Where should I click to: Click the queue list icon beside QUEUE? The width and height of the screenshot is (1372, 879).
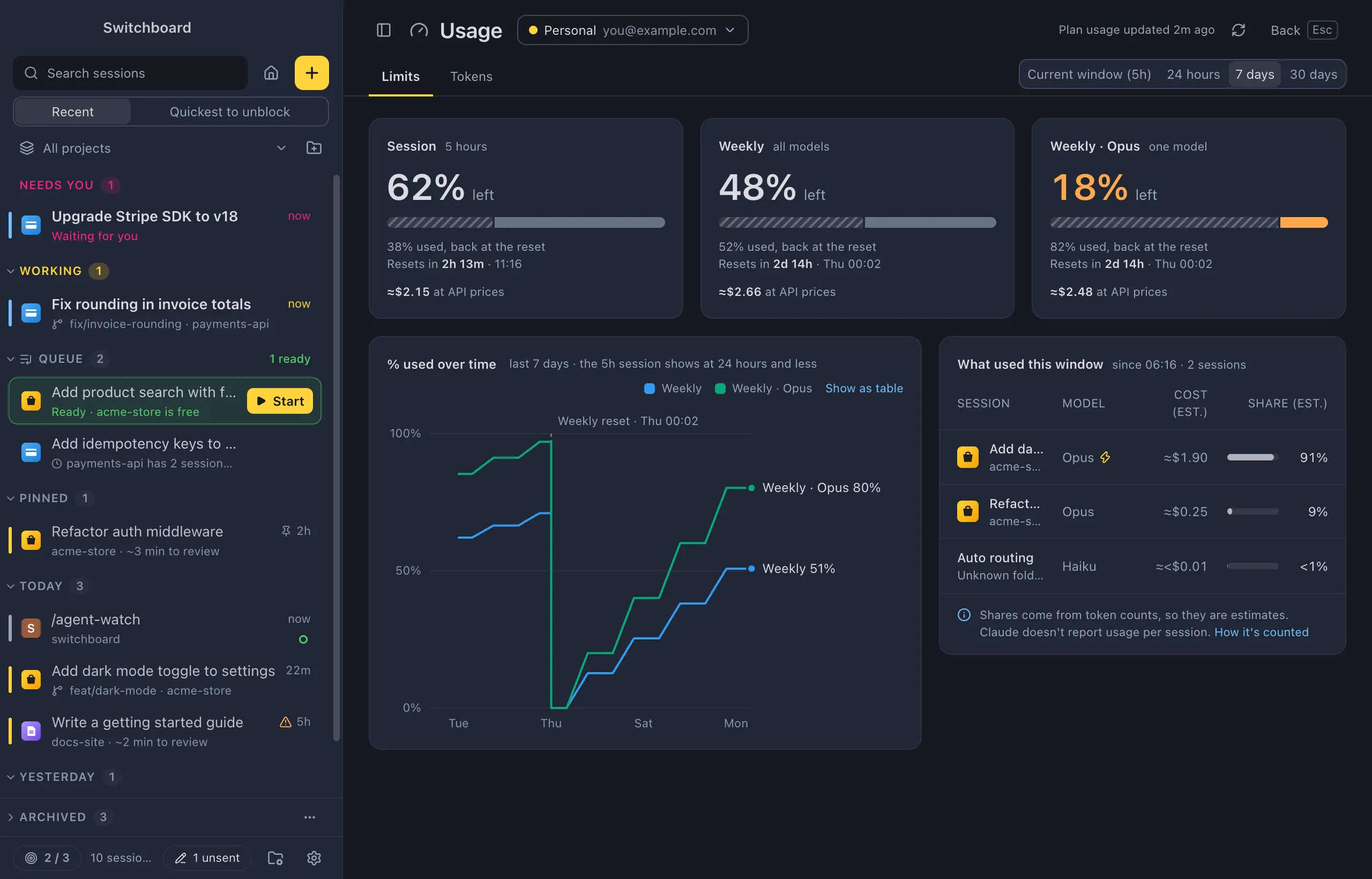[26, 359]
